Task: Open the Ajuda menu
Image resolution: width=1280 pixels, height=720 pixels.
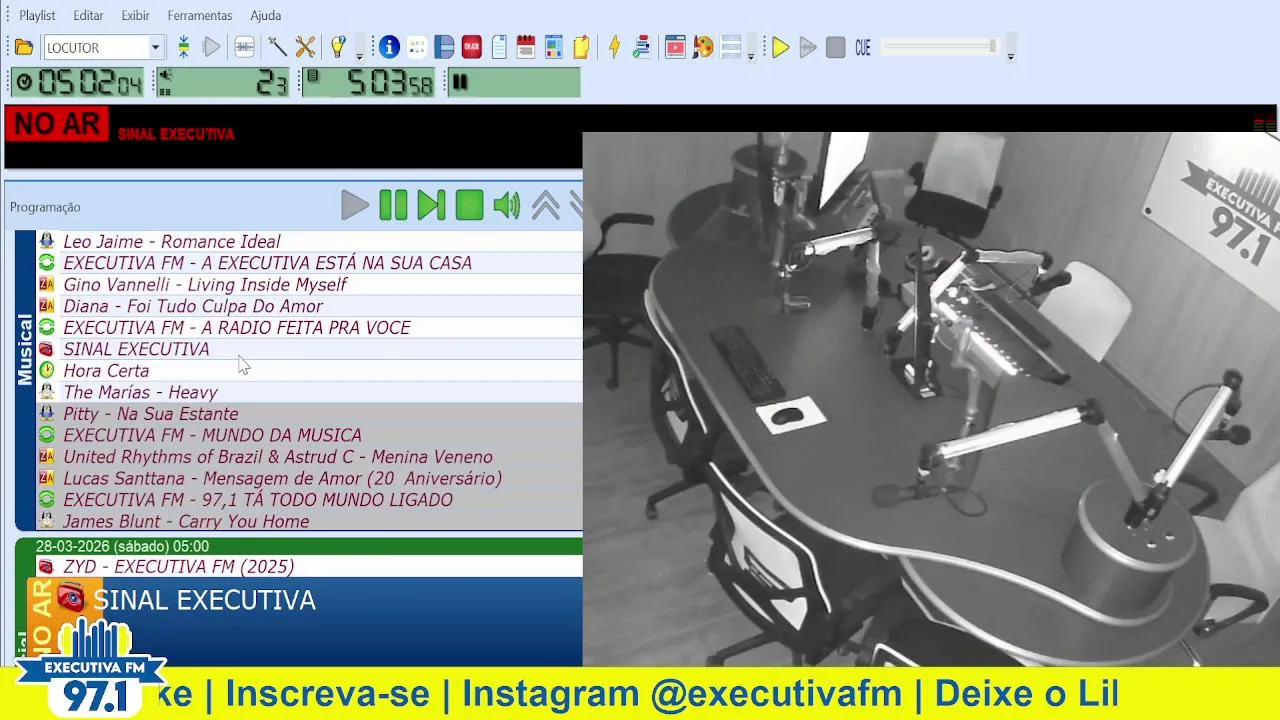Action: [265, 15]
